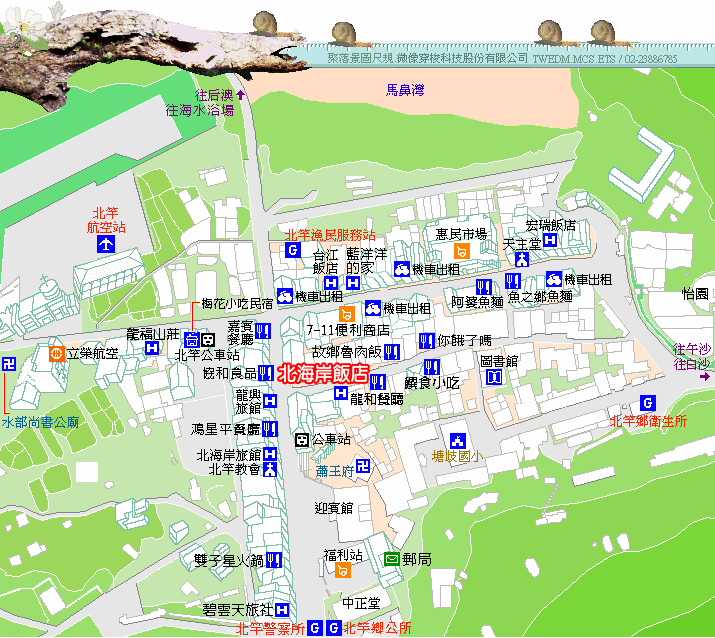
Task: Click the 北竿公車站 label
Action: tap(207, 354)
